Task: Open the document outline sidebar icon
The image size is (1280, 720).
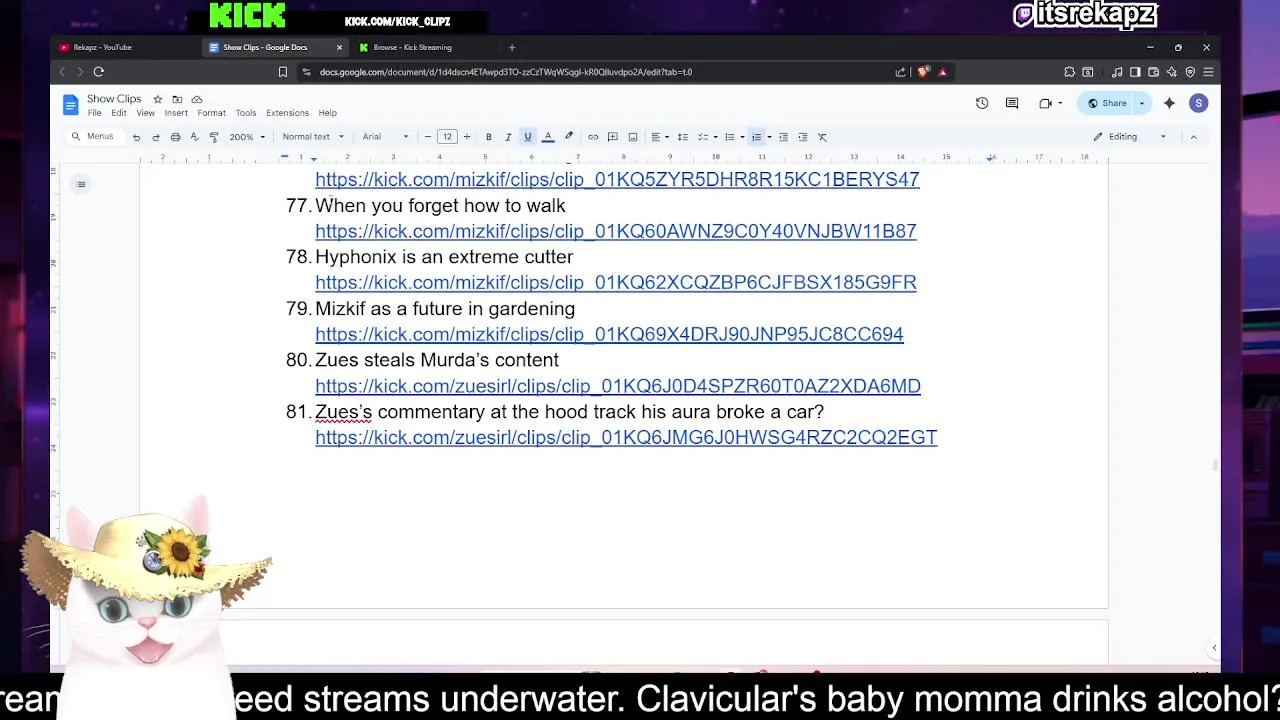Action: [x=81, y=184]
